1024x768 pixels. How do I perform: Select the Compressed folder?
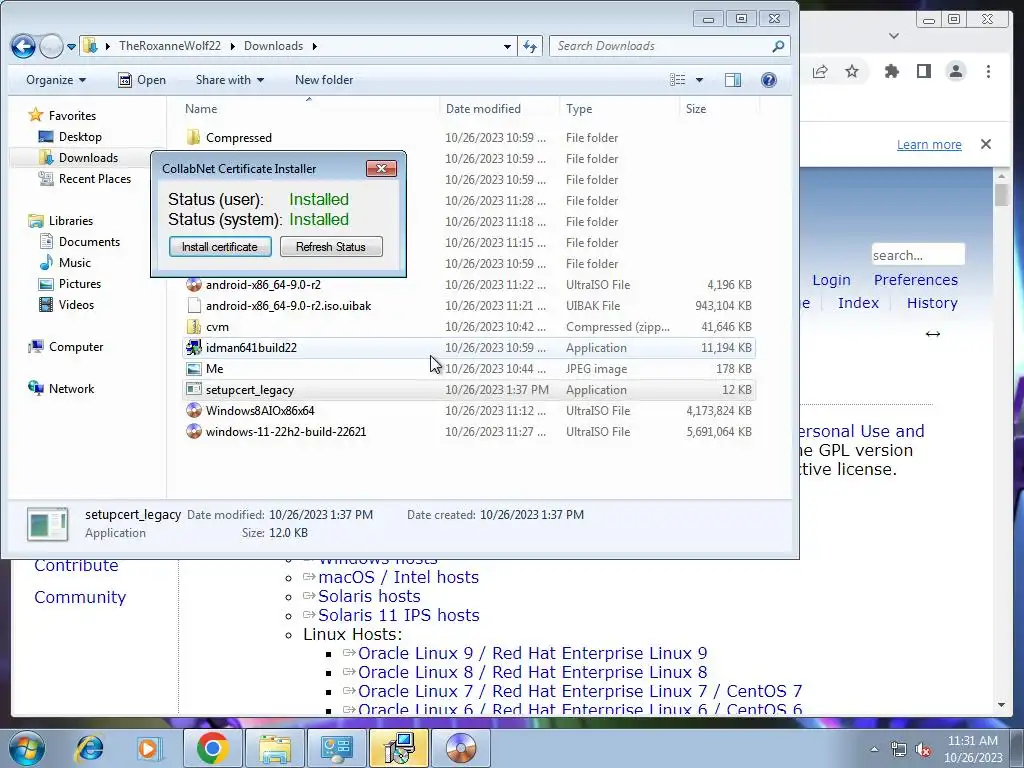(x=238, y=138)
